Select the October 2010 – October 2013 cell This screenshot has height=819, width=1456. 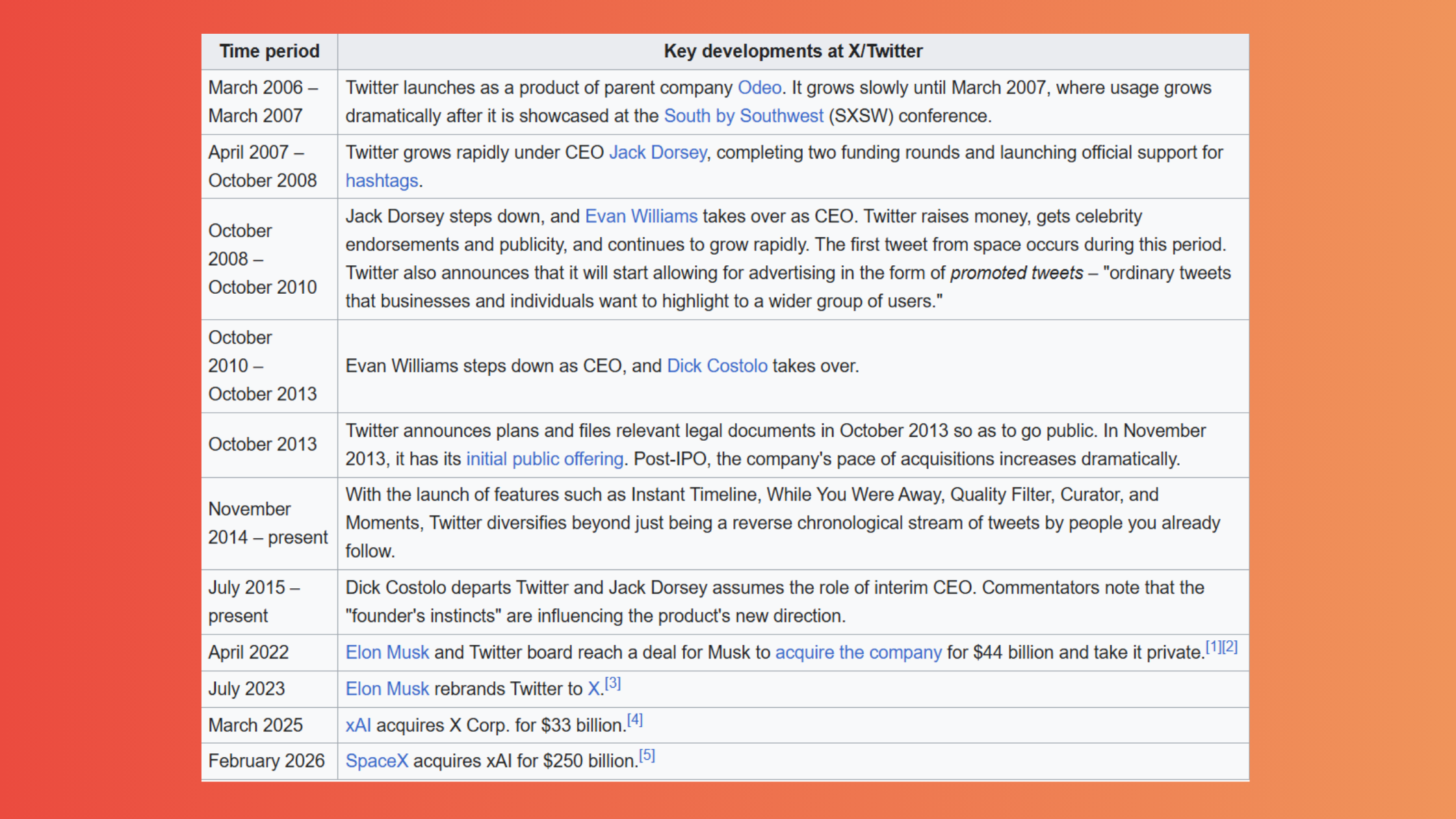click(269, 366)
